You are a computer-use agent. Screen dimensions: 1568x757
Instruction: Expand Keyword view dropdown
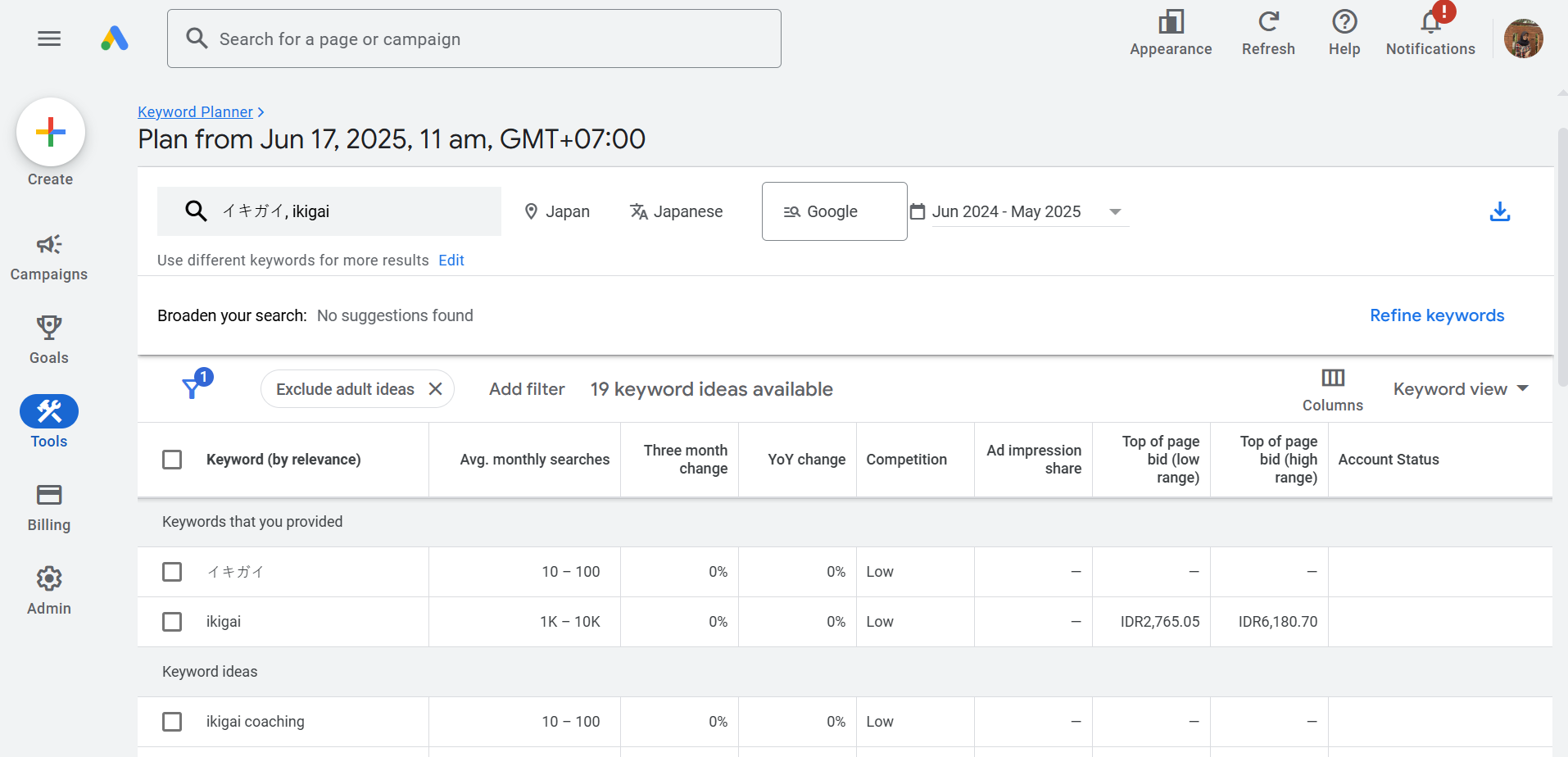click(x=1461, y=389)
